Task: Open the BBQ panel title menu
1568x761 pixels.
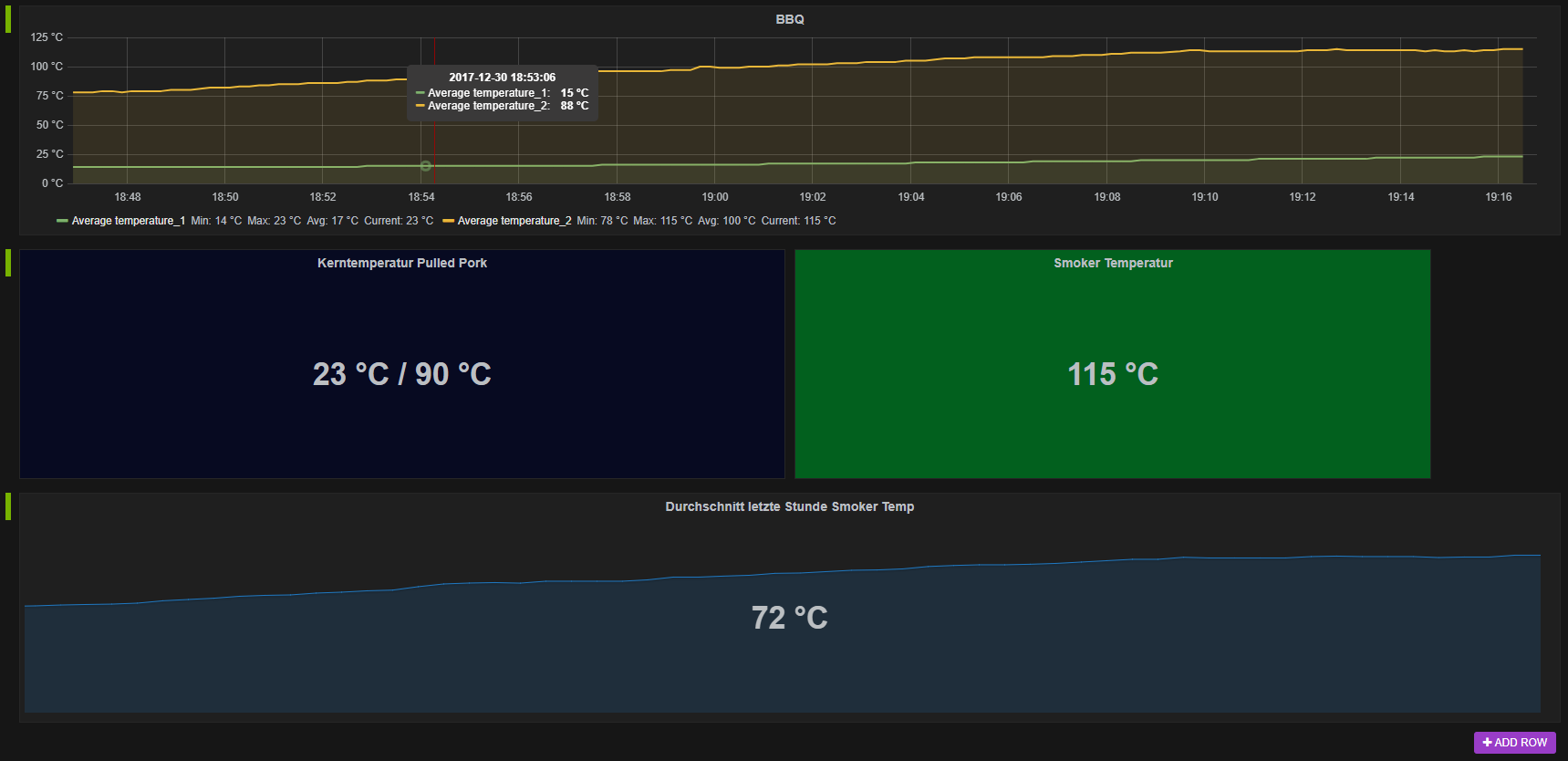Action: pyautogui.click(x=790, y=19)
